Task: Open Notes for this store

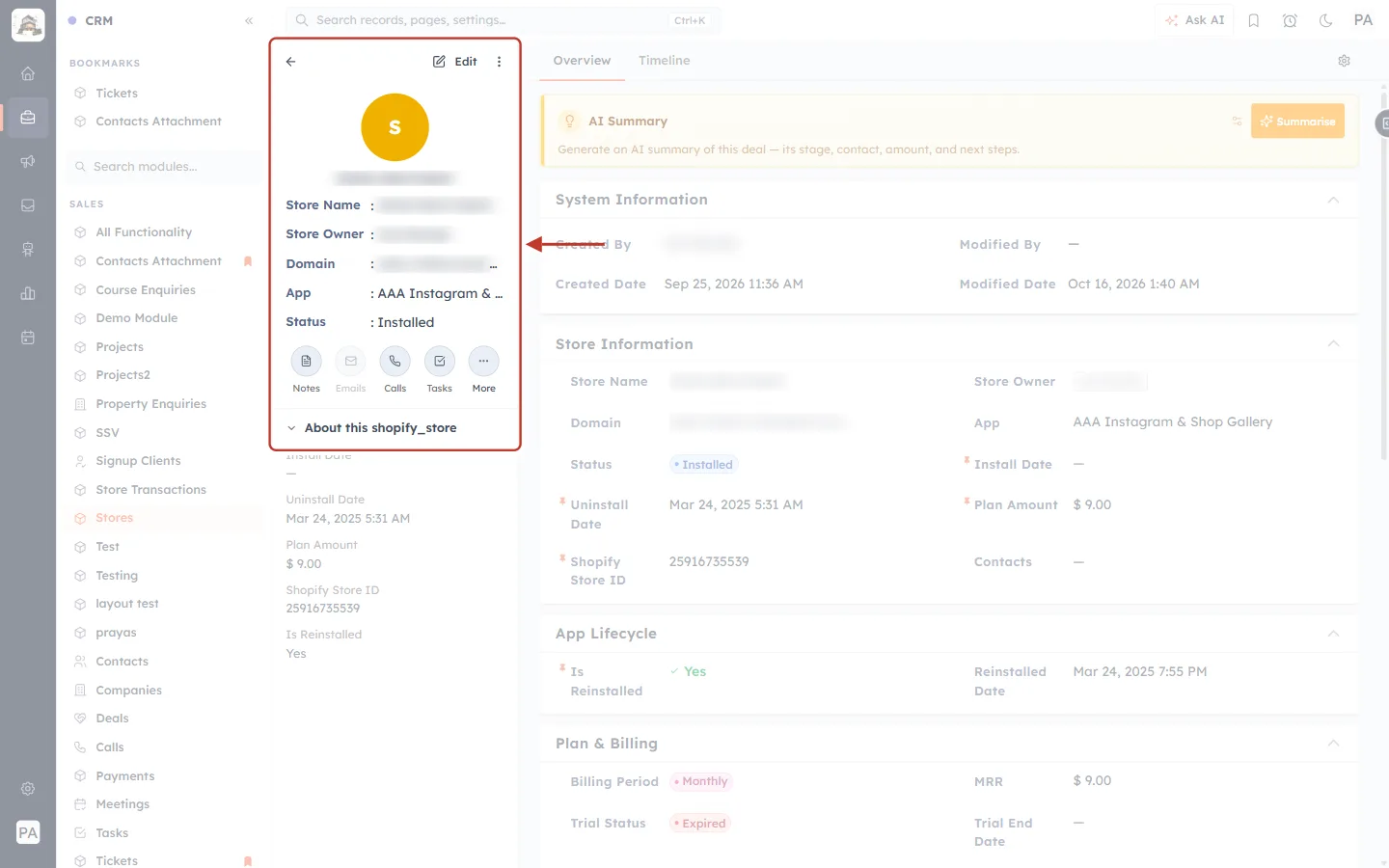Action: pos(306,362)
